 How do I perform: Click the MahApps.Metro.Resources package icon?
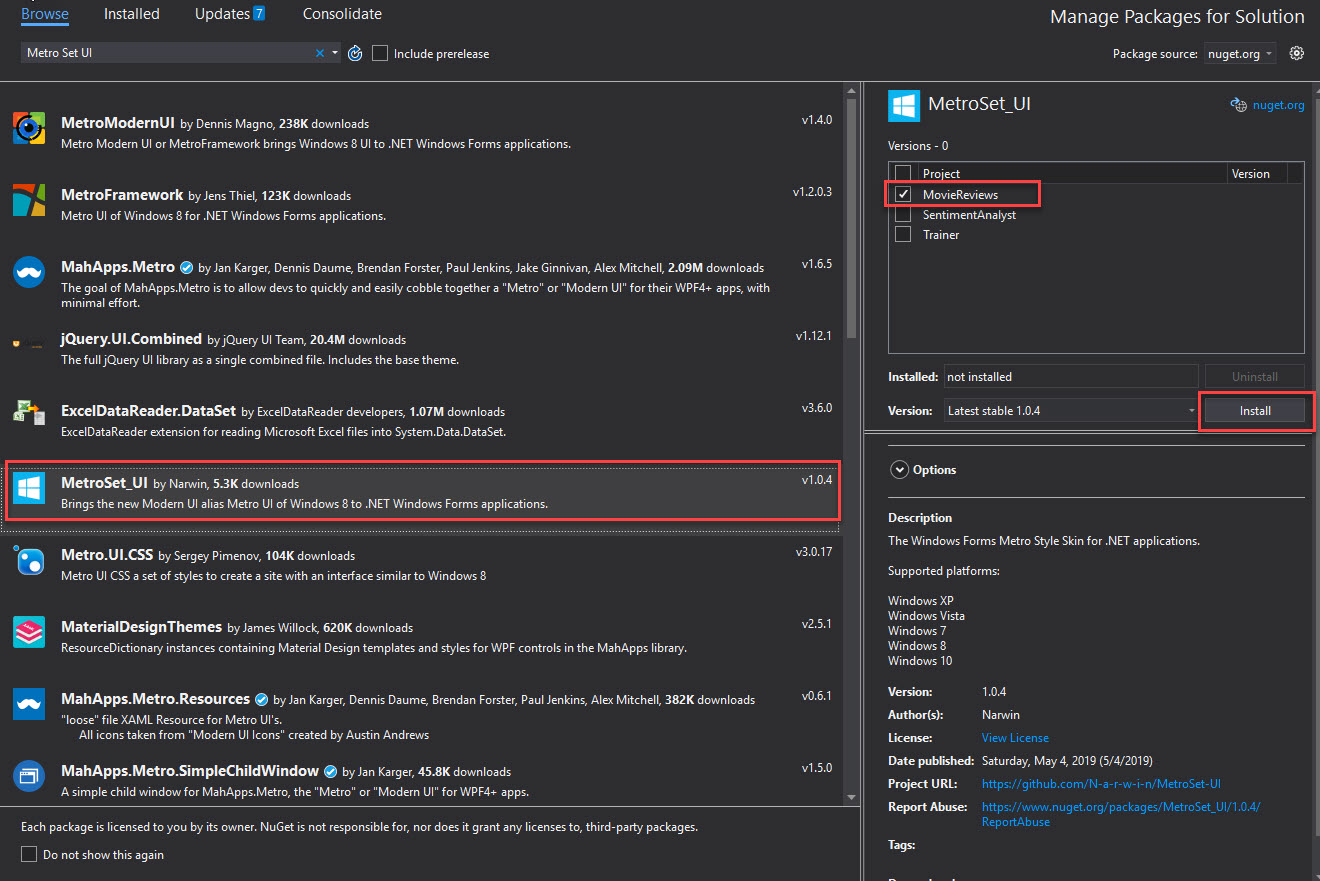point(29,704)
